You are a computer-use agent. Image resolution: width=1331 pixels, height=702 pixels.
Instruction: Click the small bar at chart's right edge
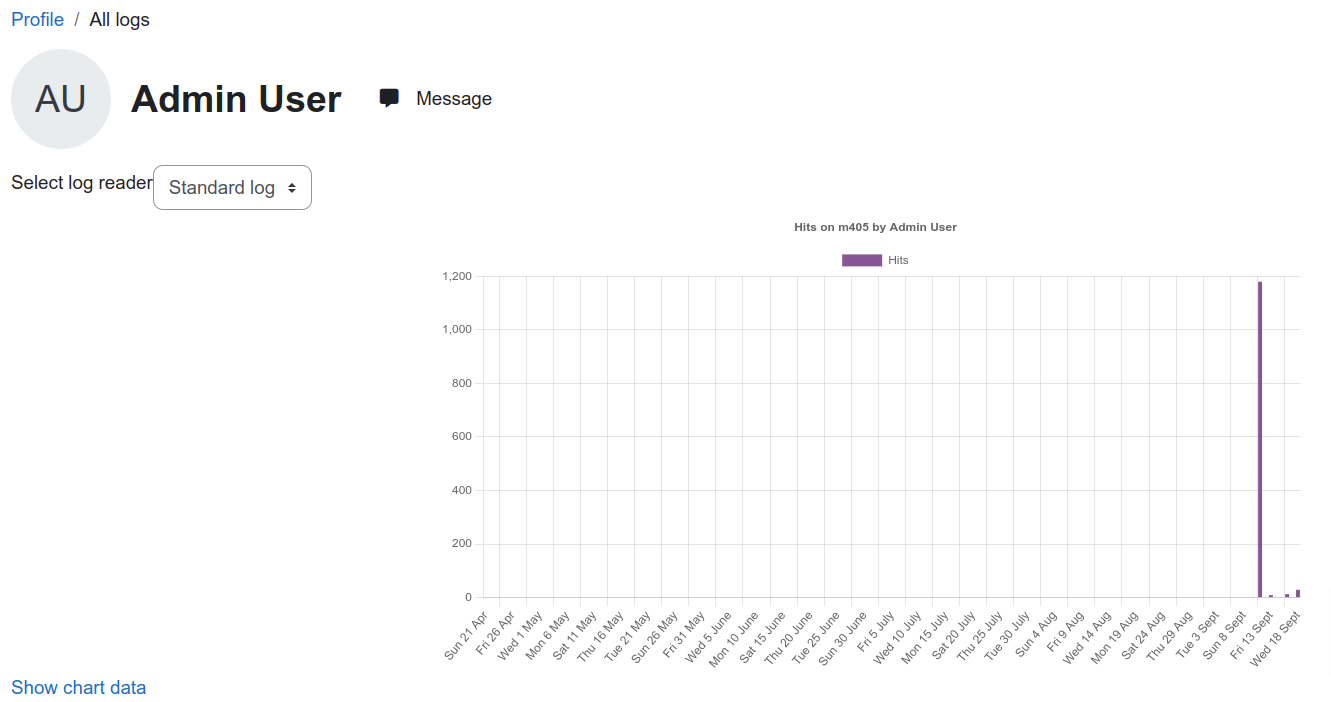pos(1298,593)
